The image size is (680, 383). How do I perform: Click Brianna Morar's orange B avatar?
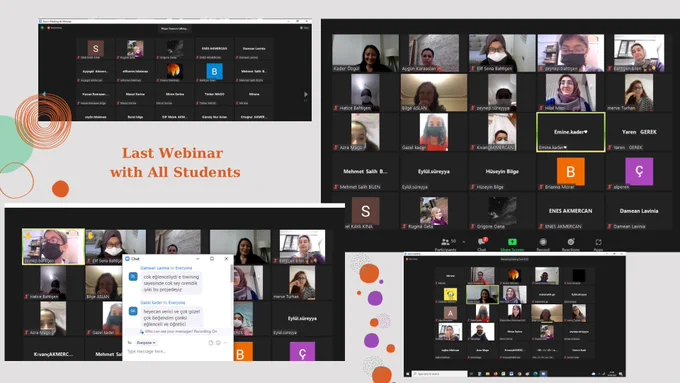coord(571,171)
